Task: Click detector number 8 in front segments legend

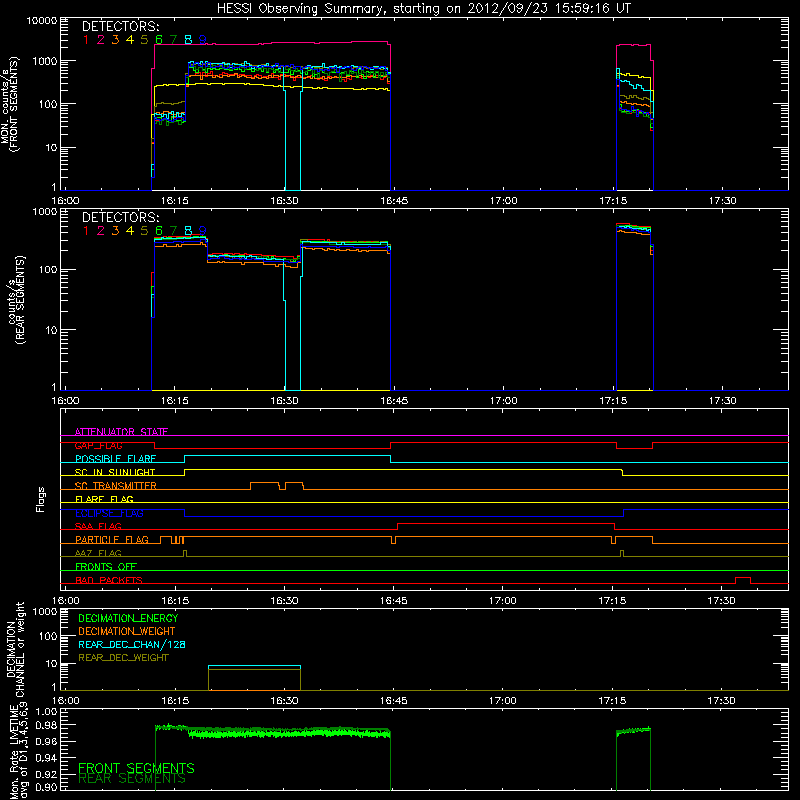Action: (x=188, y=39)
